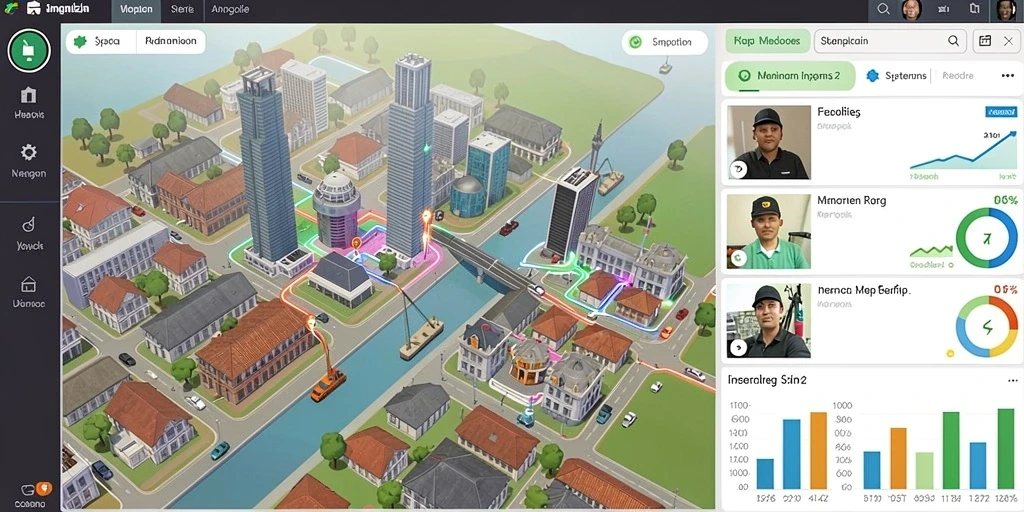The image size is (1024, 512).
Task: Open the profile avatar at the top-right corner
Action: [1006, 10]
